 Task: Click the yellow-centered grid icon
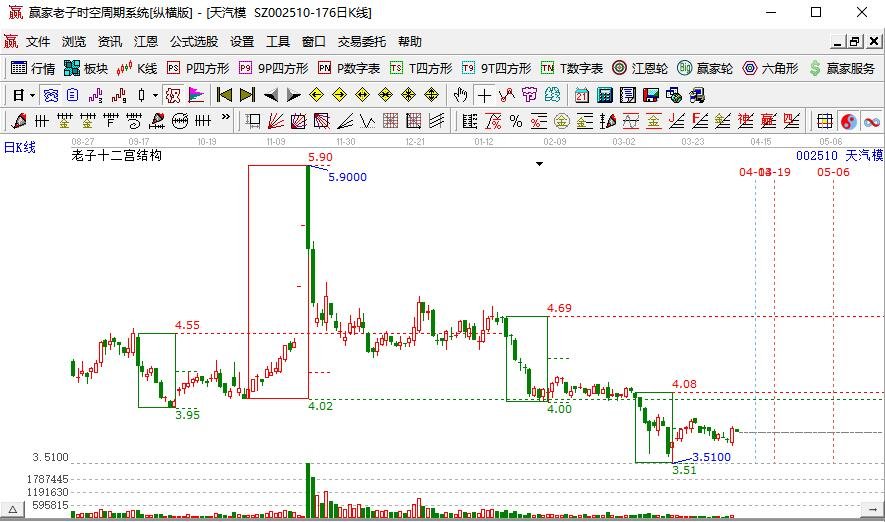point(825,121)
